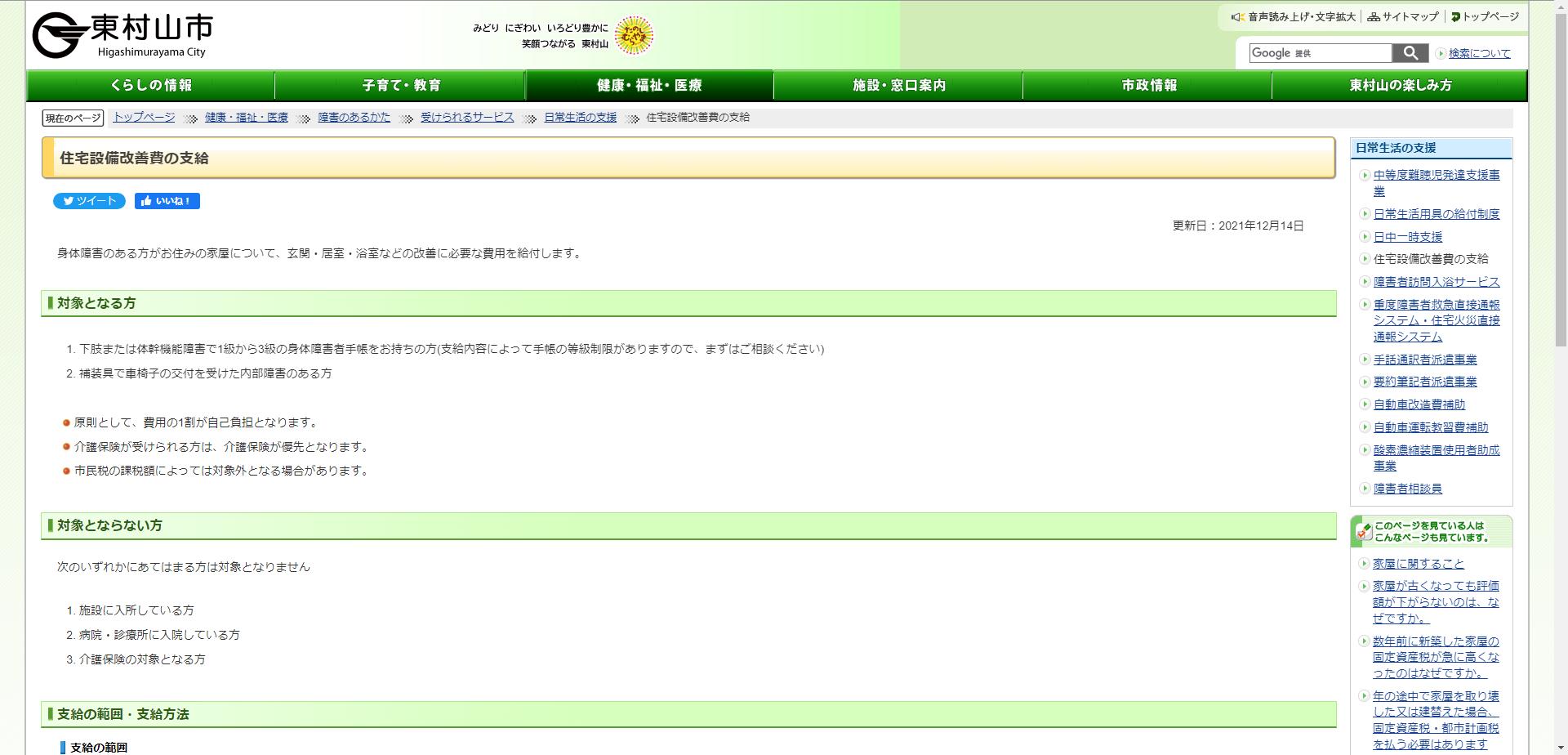Open 重度障害者救急直接通報システム sidebar link

click(x=1436, y=320)
